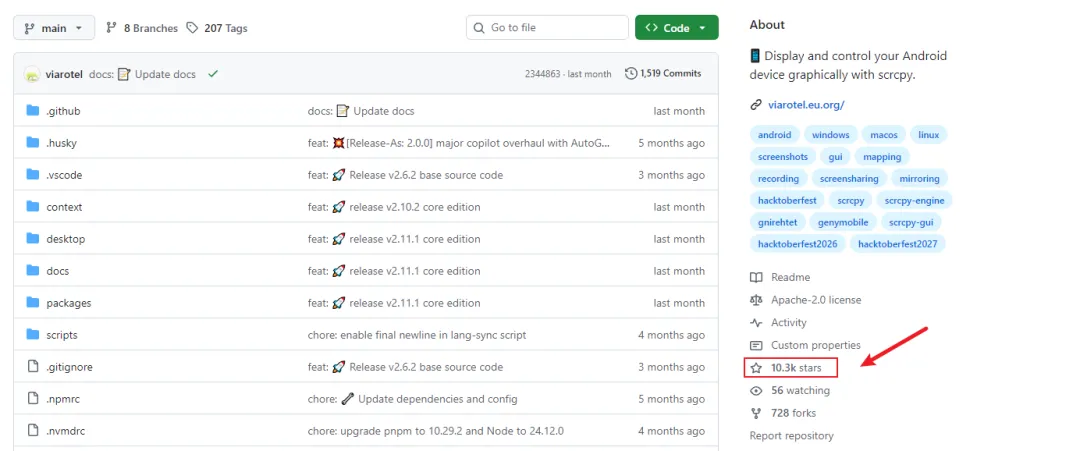
Task: Click the folder icon next to context
Action: tap(32, 207)
